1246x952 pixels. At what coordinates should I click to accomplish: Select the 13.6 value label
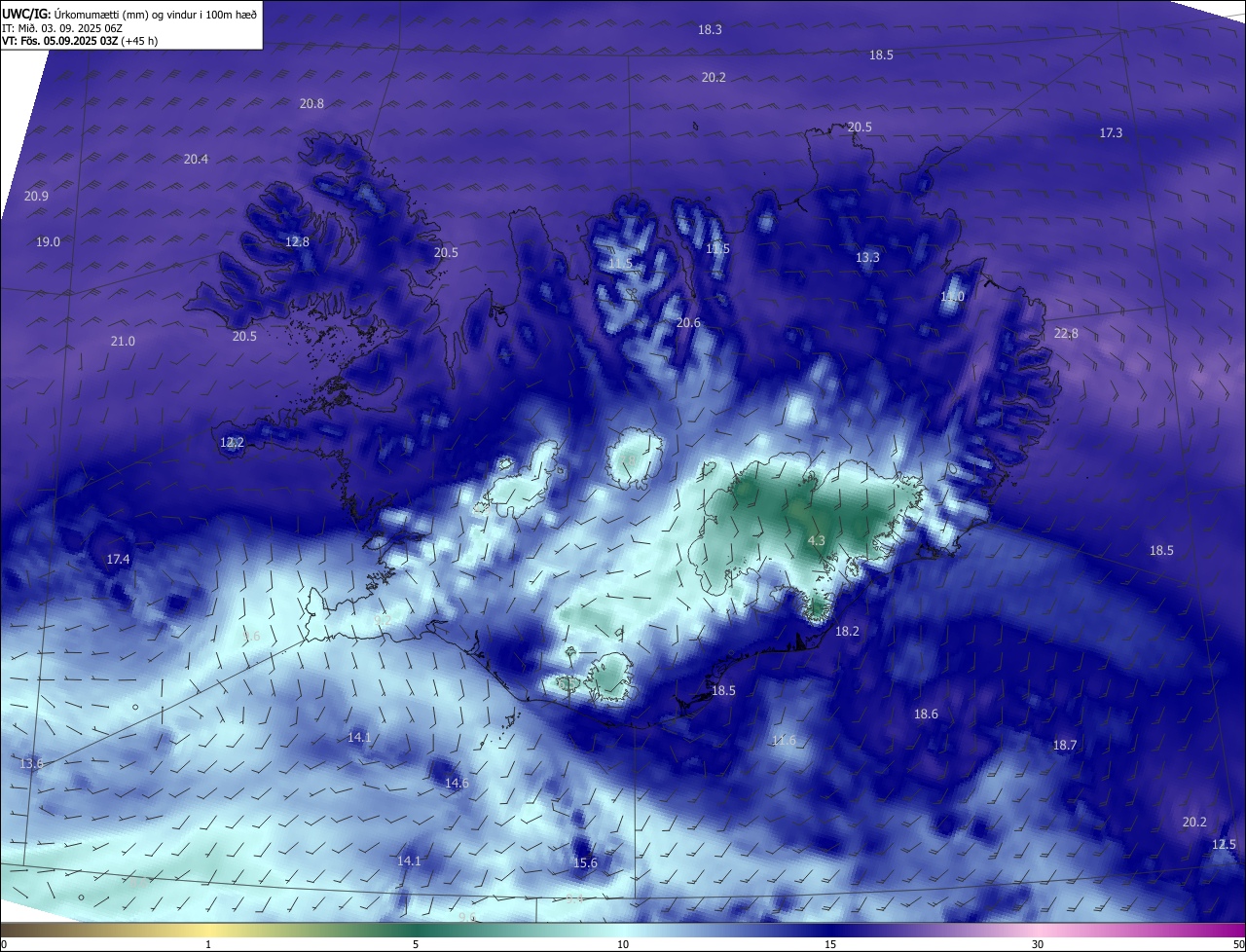tap(32, 764)
